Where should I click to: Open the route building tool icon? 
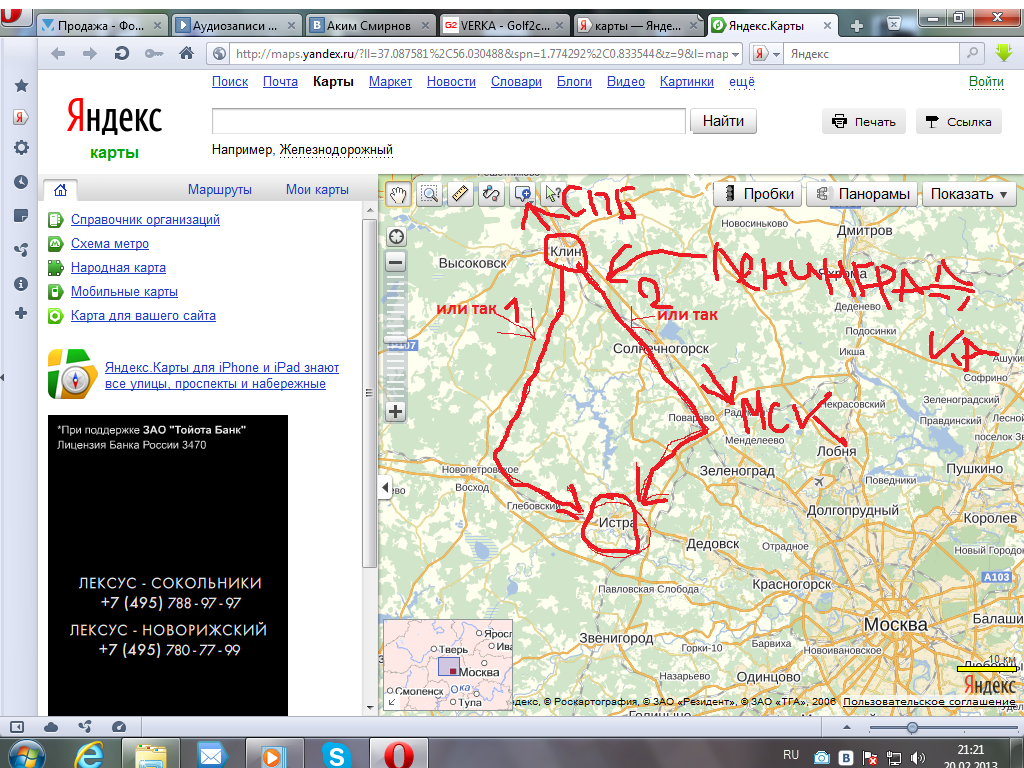coord(491,194)
